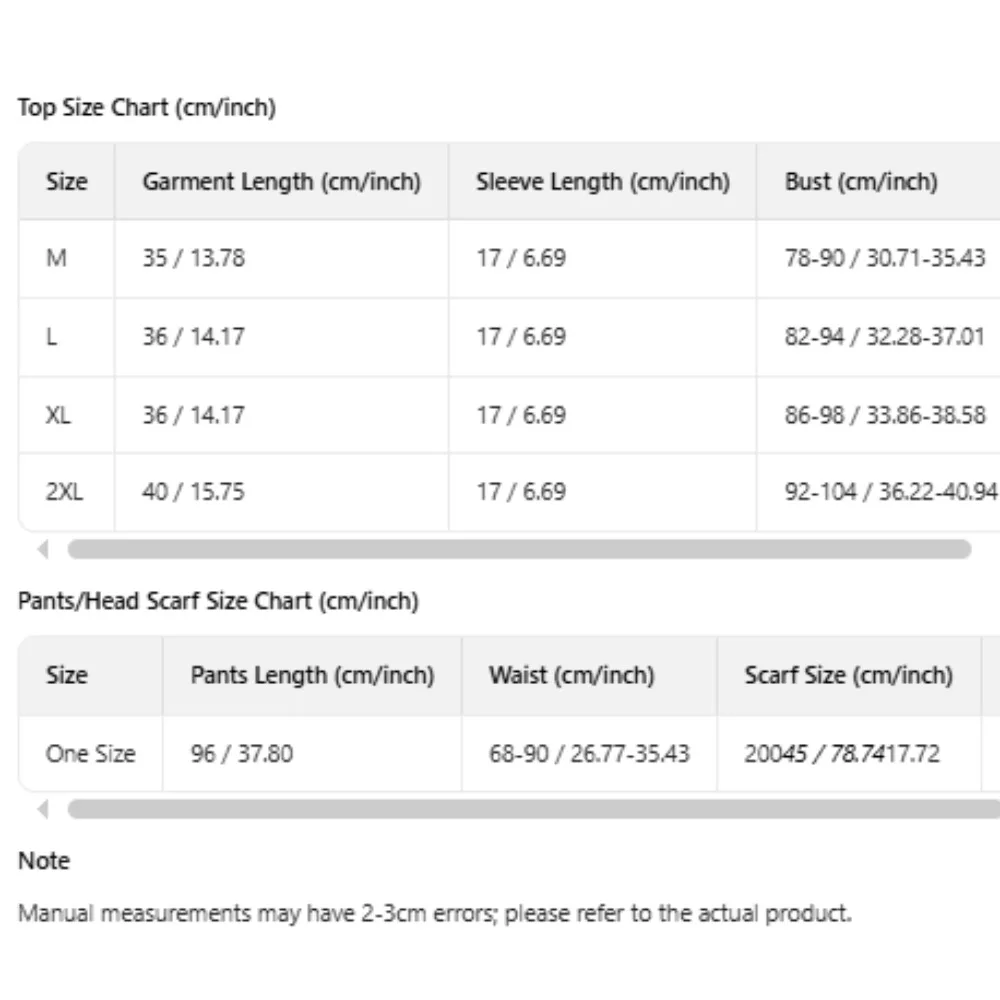Screen dimensions: 1000x1000
Task: Select the waist value 68-90 / 26.77-35.43
Action: click(x=589, y=753)
